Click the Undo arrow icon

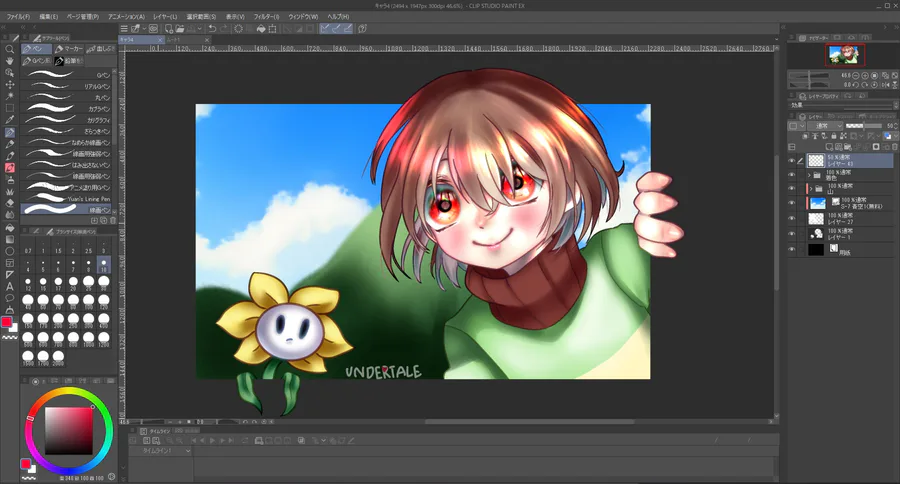[x=212, y=28]
